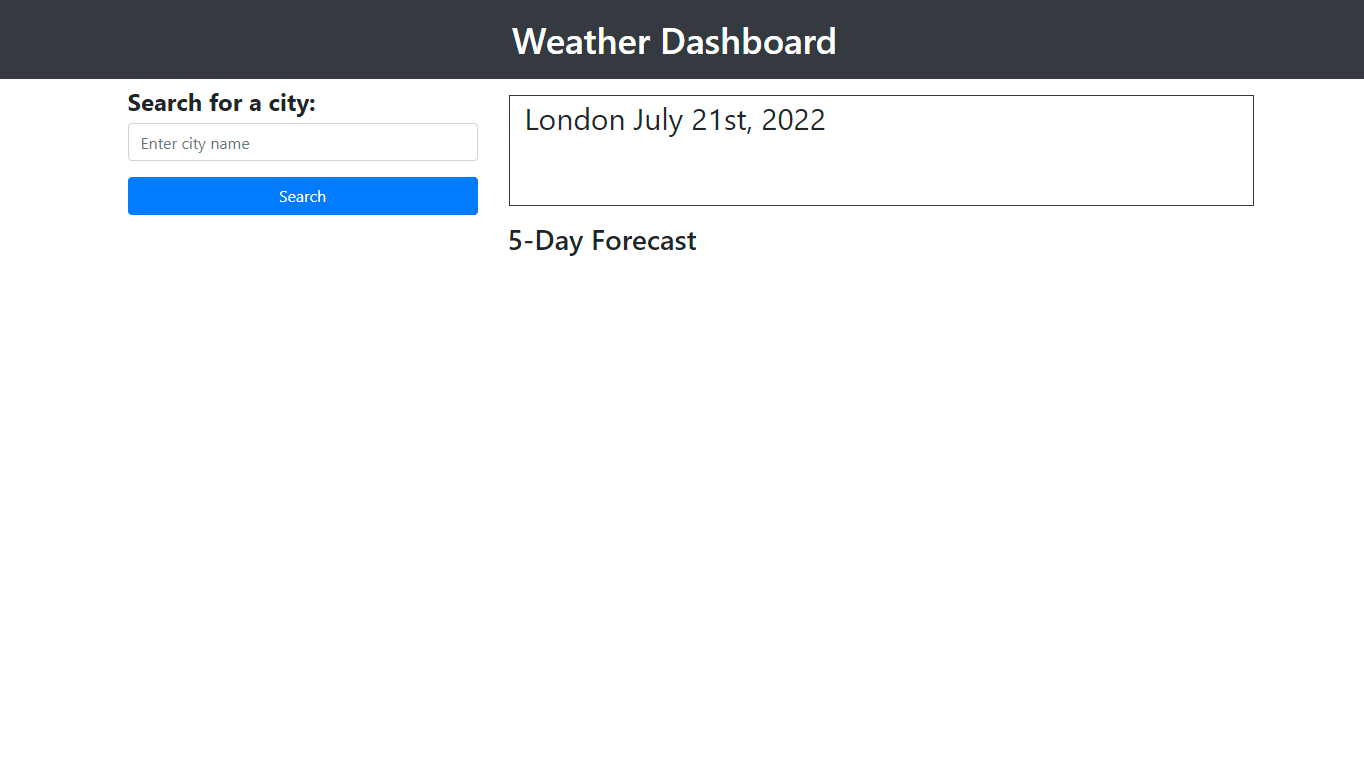Click the Search for a city label
This screenshot has height=776, width=1364.
[221, 103]
